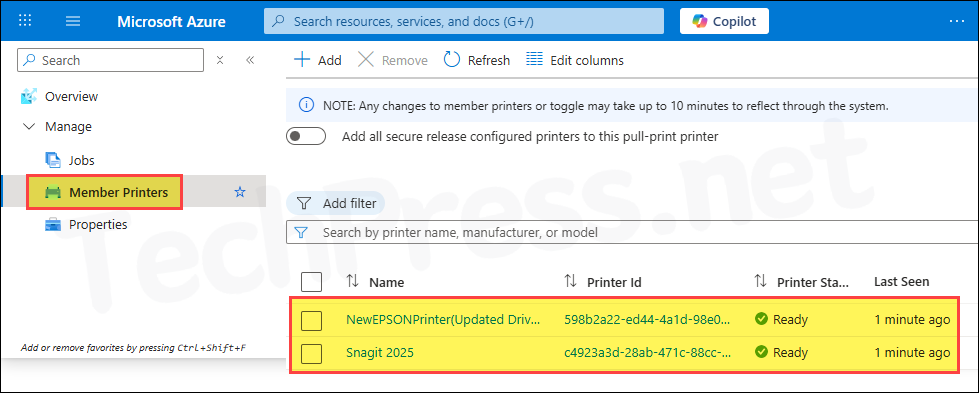Toggle add all secure release configured printers

click(x=306, y=136)
